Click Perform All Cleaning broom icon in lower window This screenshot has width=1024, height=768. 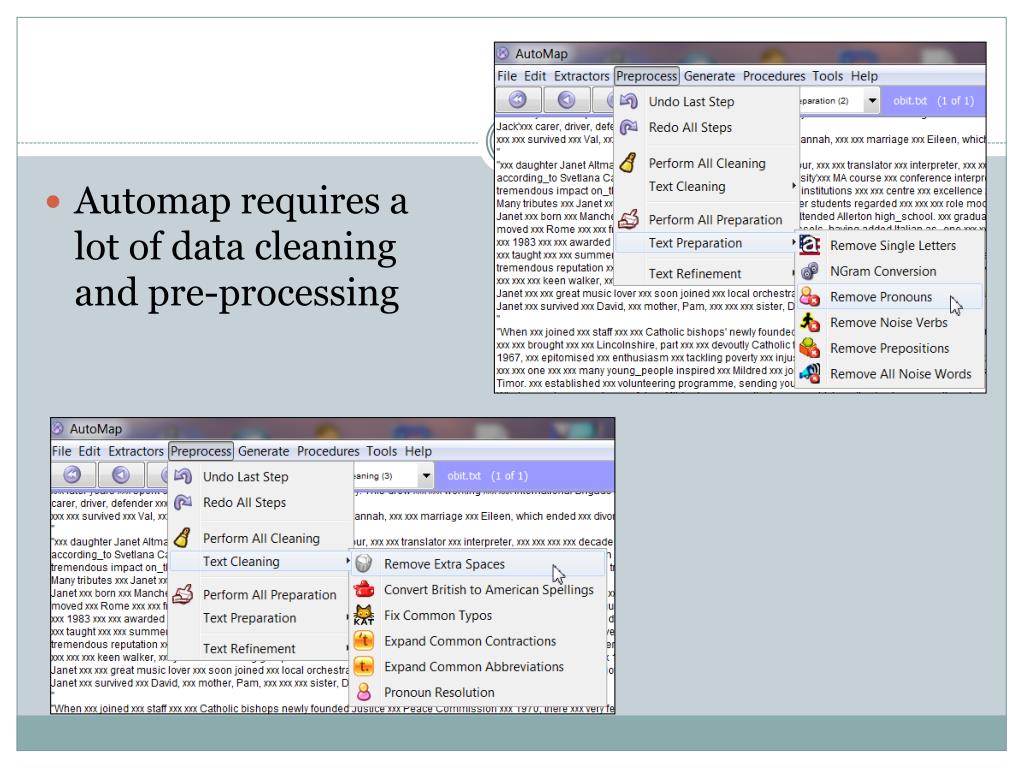[x=183, y=537]
